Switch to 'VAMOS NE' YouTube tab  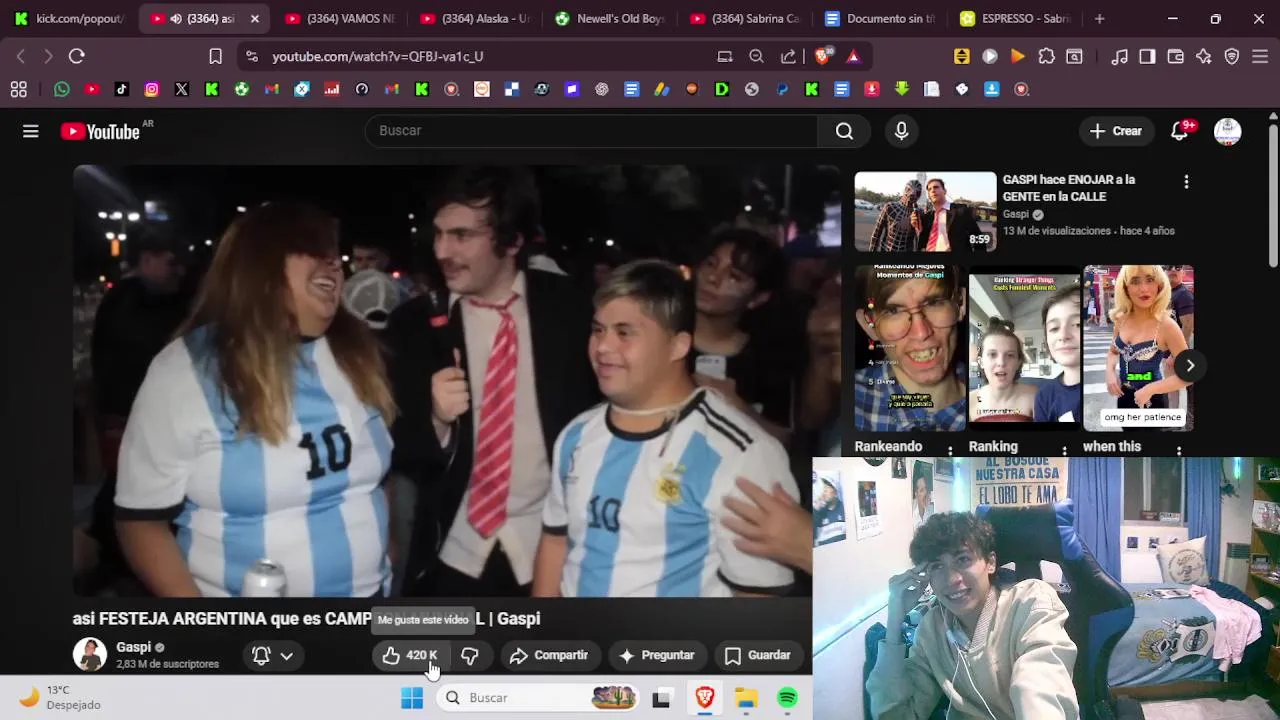(340, 18)
